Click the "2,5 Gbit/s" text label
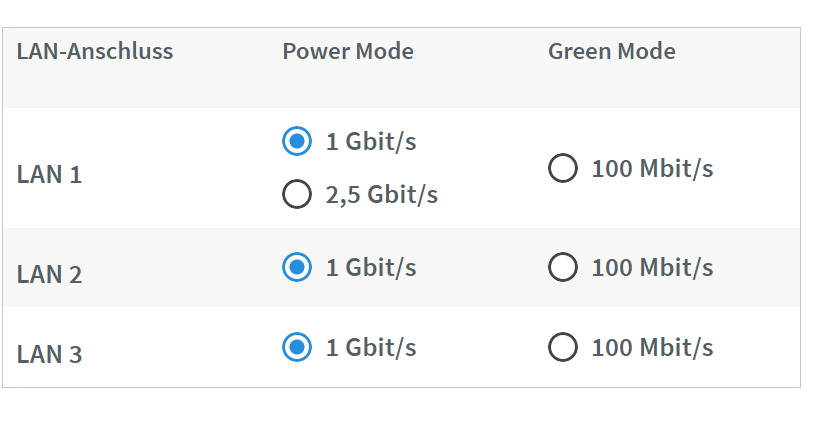Viewport: 832px width, 433px height. pyautogui.click(x=382, y=194)
